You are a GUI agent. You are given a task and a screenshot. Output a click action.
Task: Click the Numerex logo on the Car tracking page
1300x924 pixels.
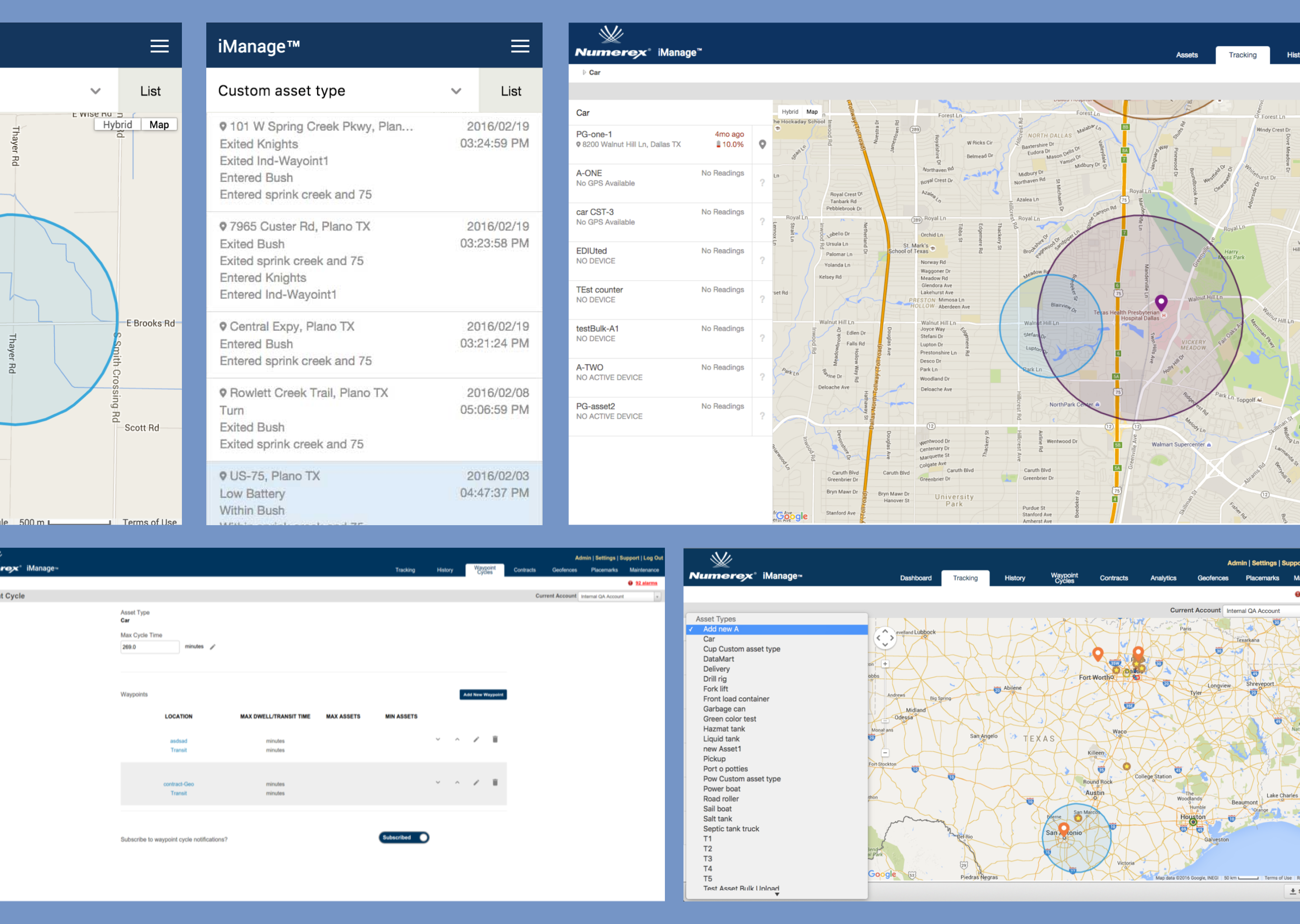(x=613, y=42)
